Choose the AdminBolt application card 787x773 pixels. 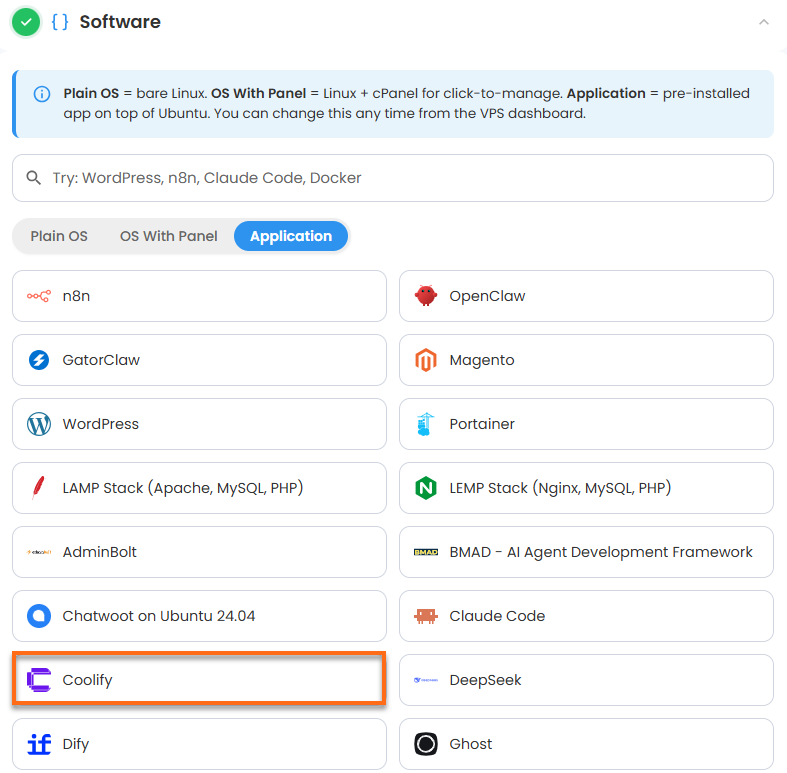pos(199,552)
